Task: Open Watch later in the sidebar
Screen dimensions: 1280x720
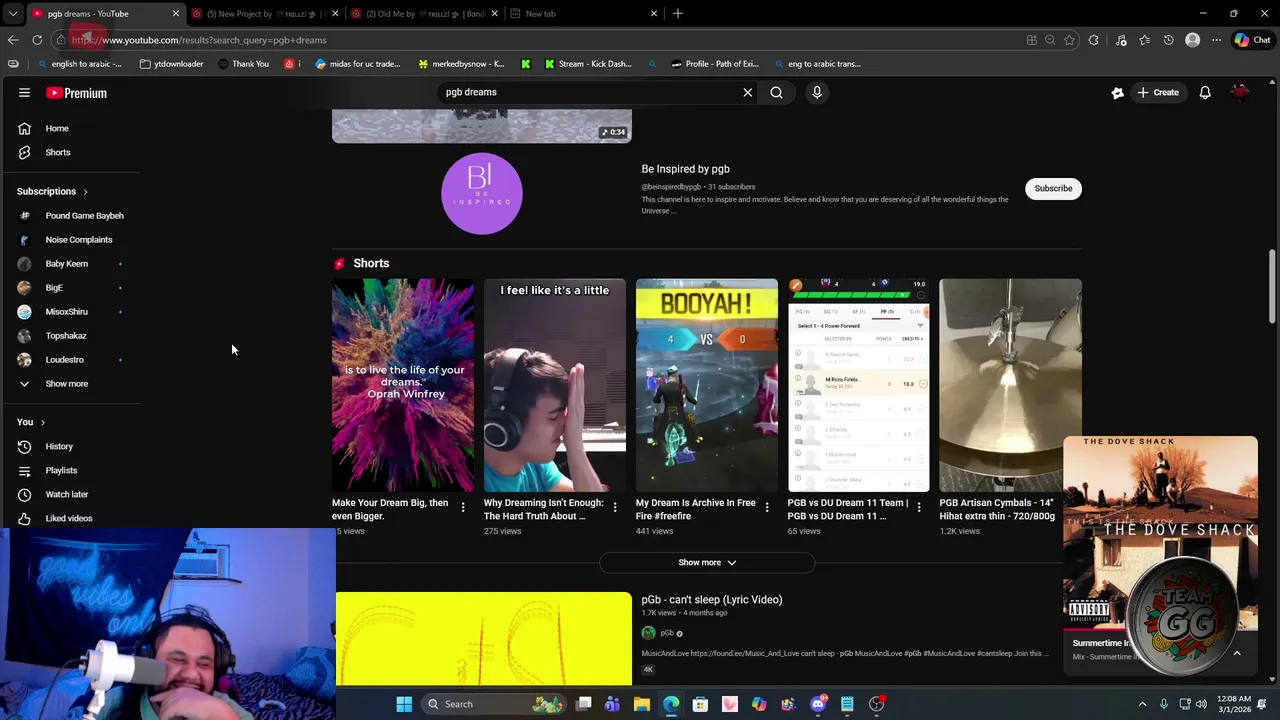Action: (66, 494)
